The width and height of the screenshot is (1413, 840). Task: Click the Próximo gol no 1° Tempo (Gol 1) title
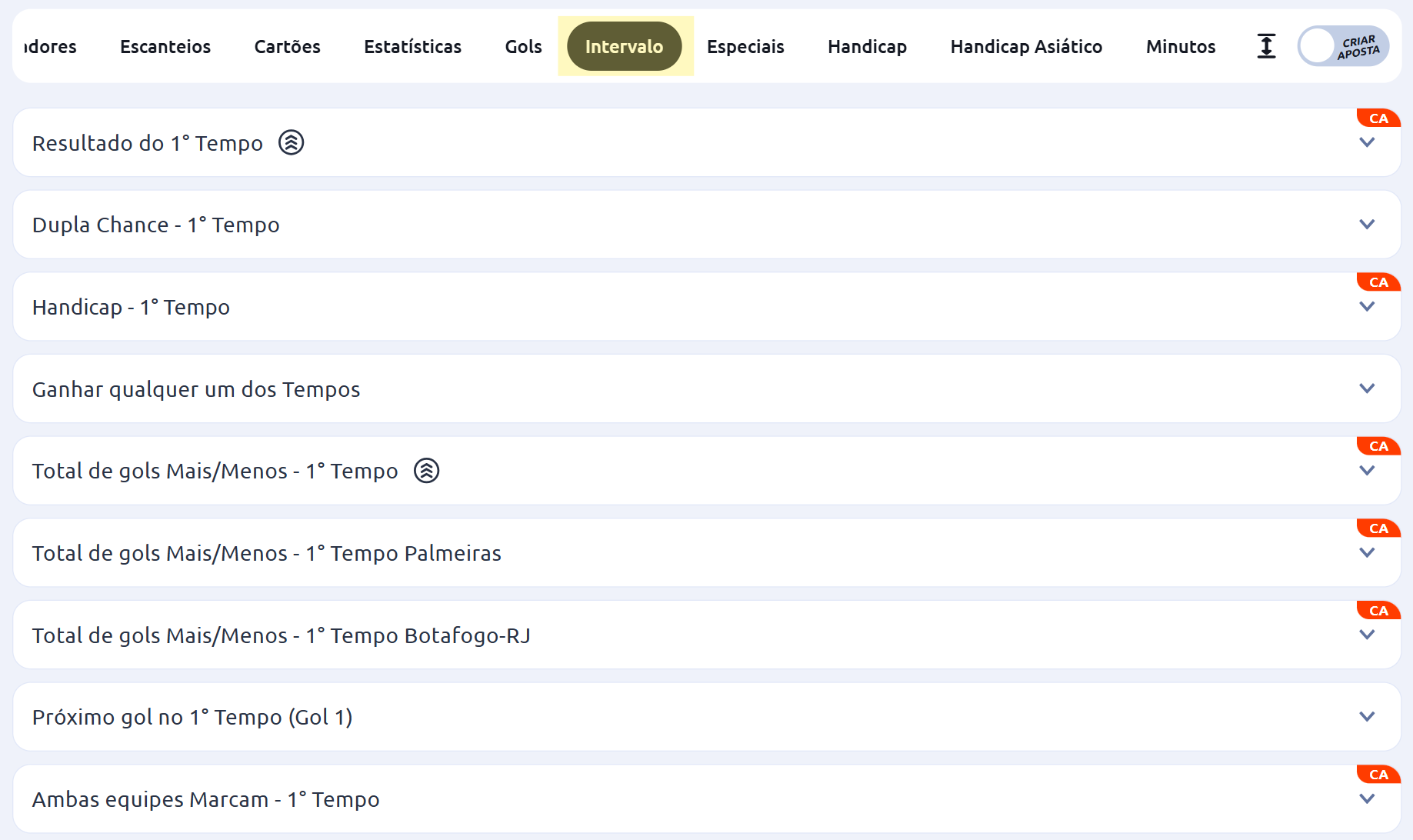coord(192,717)
